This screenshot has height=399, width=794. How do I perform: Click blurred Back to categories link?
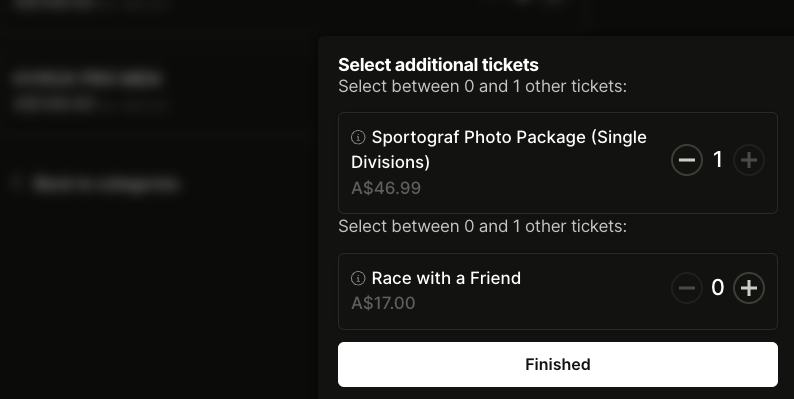point(106,184)
